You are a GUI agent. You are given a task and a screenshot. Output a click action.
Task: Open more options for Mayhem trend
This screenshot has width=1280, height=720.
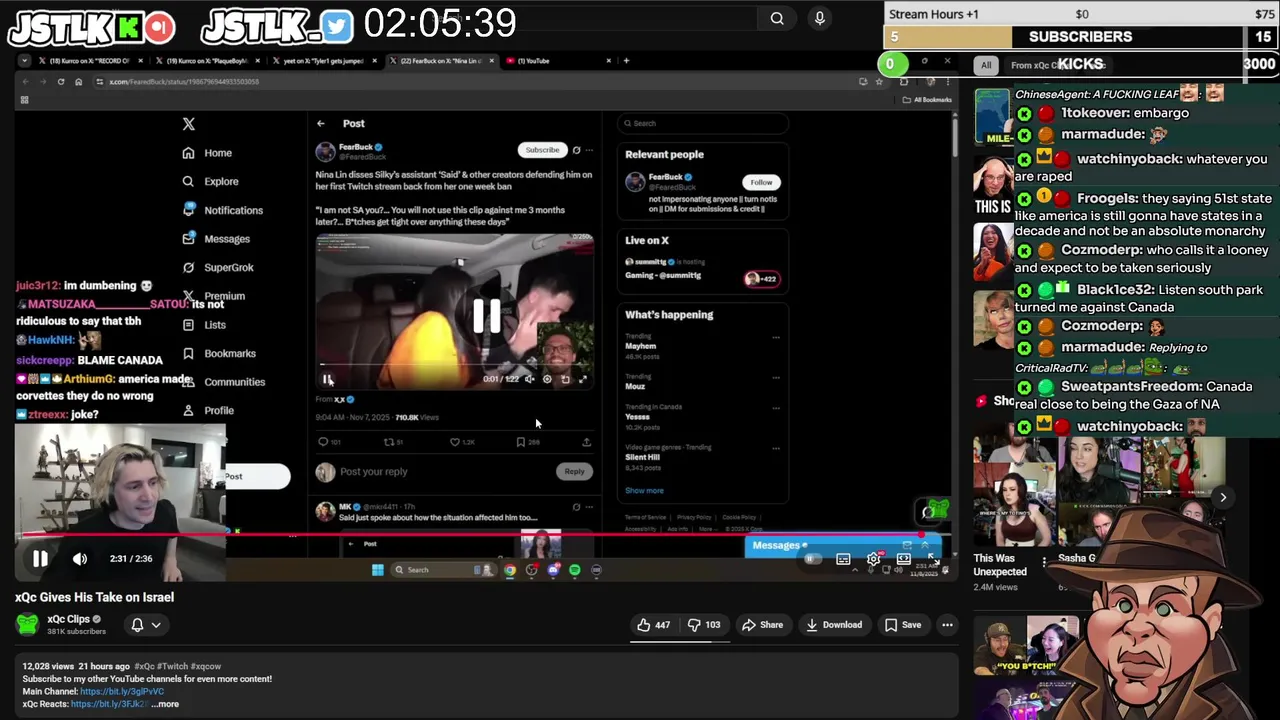pos(775,338)
